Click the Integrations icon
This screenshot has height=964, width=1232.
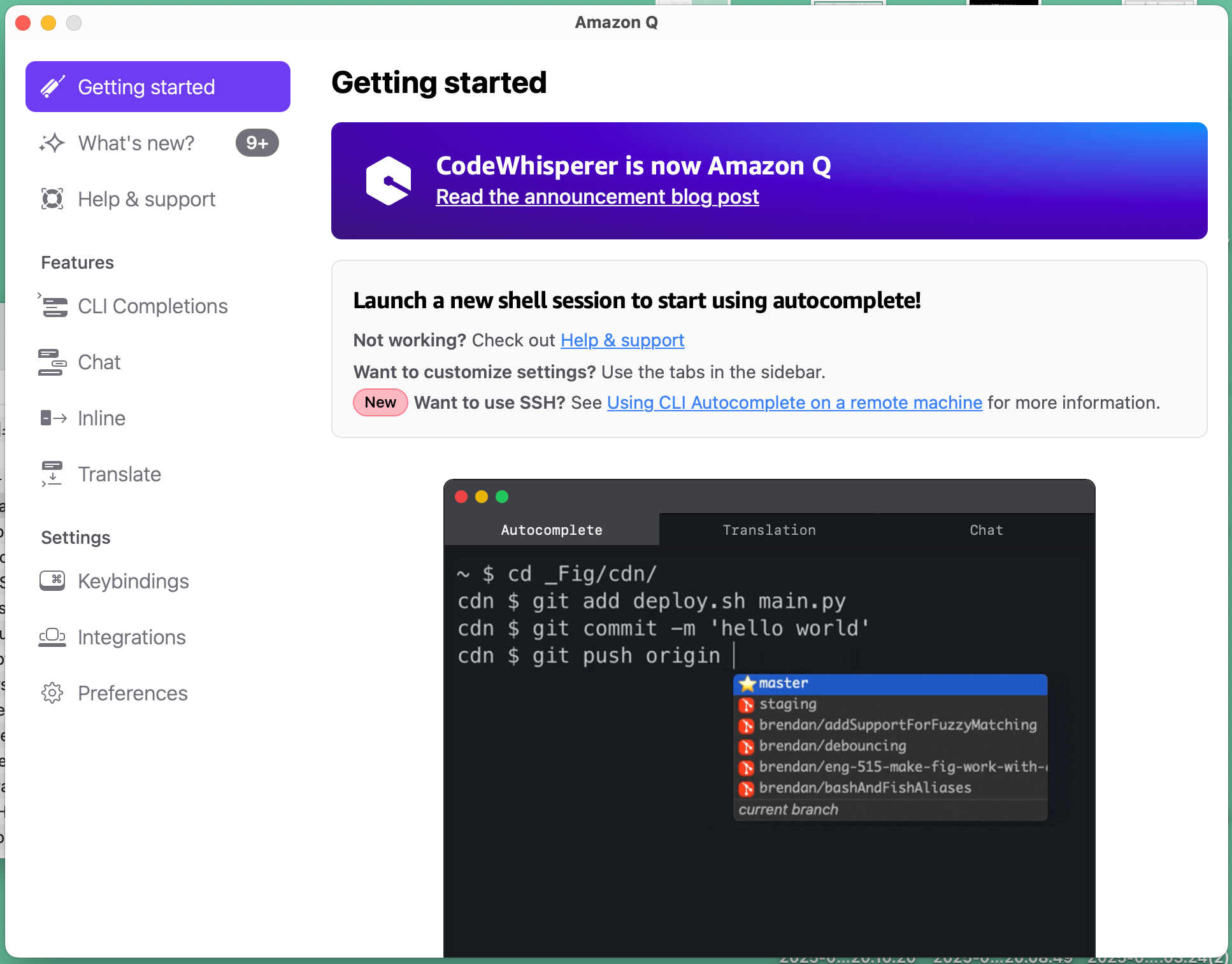click(52, 637)
